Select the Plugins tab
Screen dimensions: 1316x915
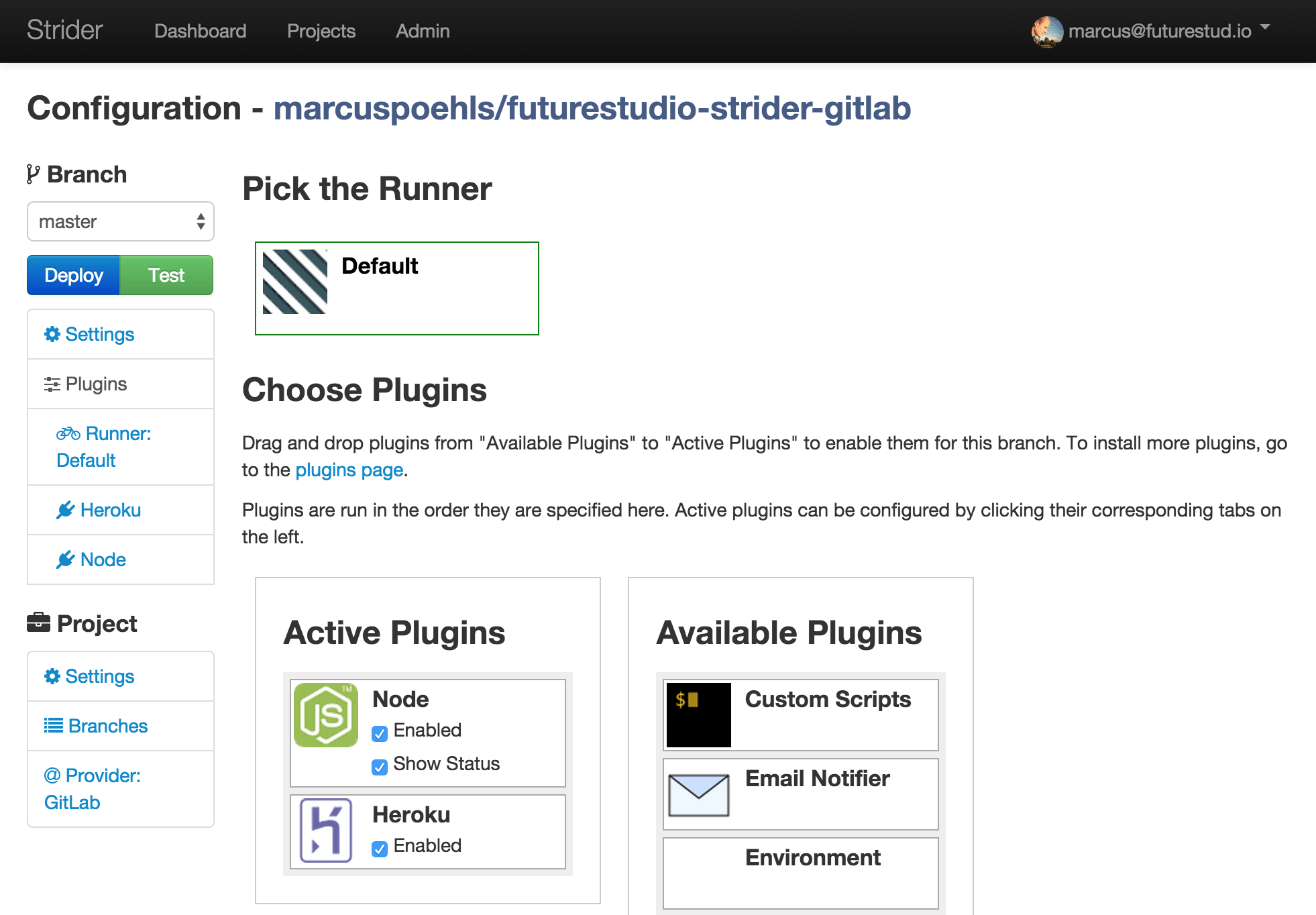click(x=121, y=384)
